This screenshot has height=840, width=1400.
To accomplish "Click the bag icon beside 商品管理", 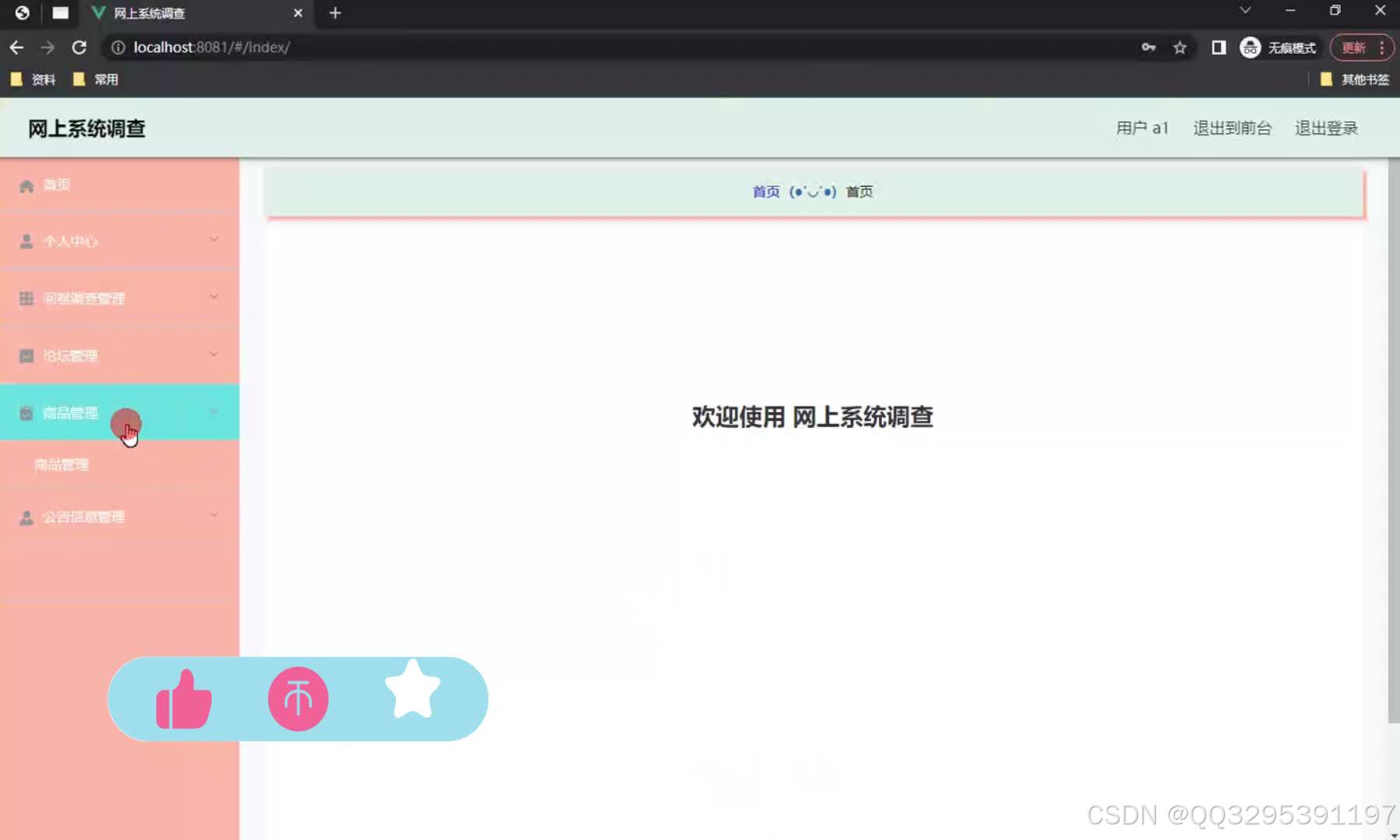I will click(26, 413).
